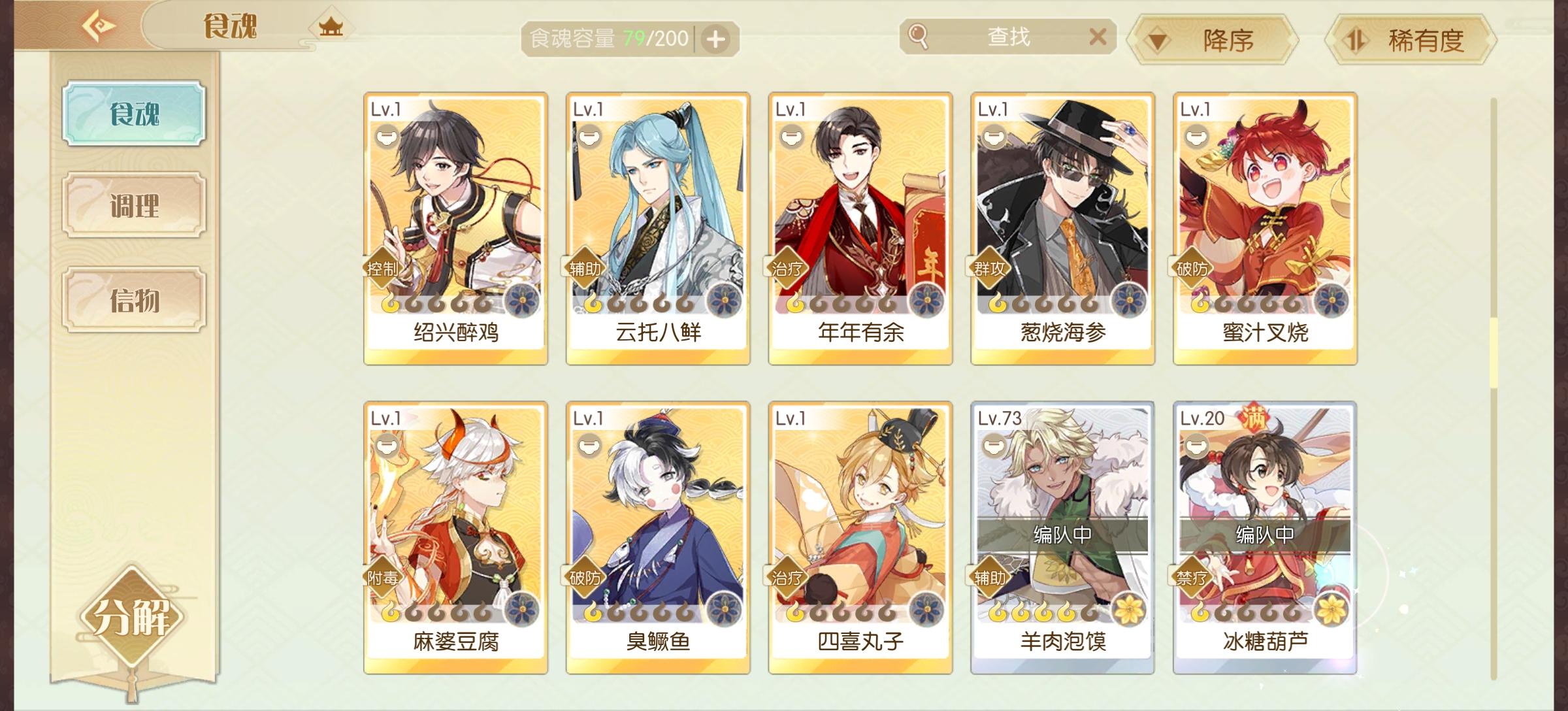Clear the search with the X icon
This screenshot has height=711, width=1568.
pyautogui.click(x=1098, y=37)
